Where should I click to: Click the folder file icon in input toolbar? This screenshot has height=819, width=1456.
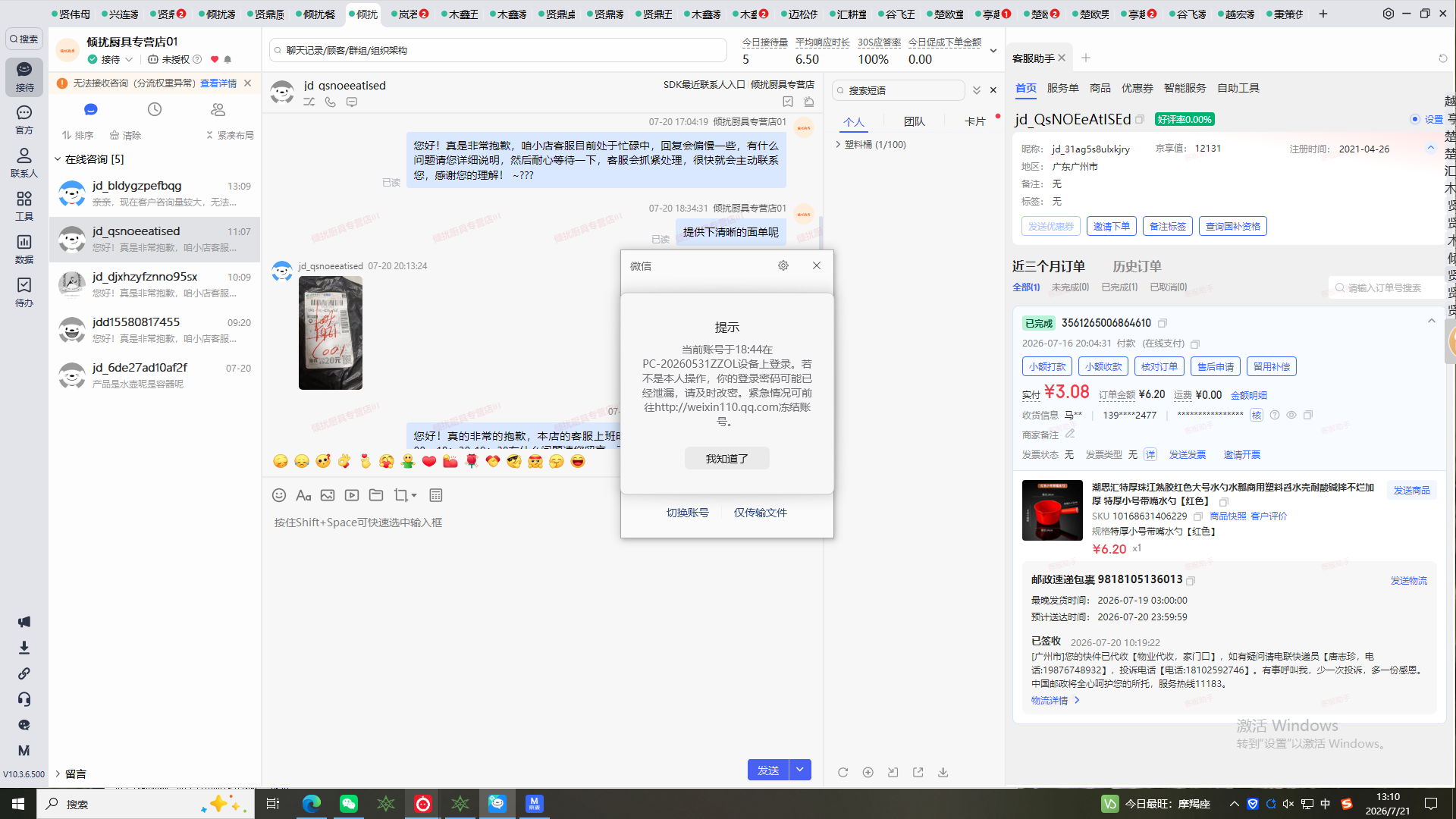[x=376, y=495]
